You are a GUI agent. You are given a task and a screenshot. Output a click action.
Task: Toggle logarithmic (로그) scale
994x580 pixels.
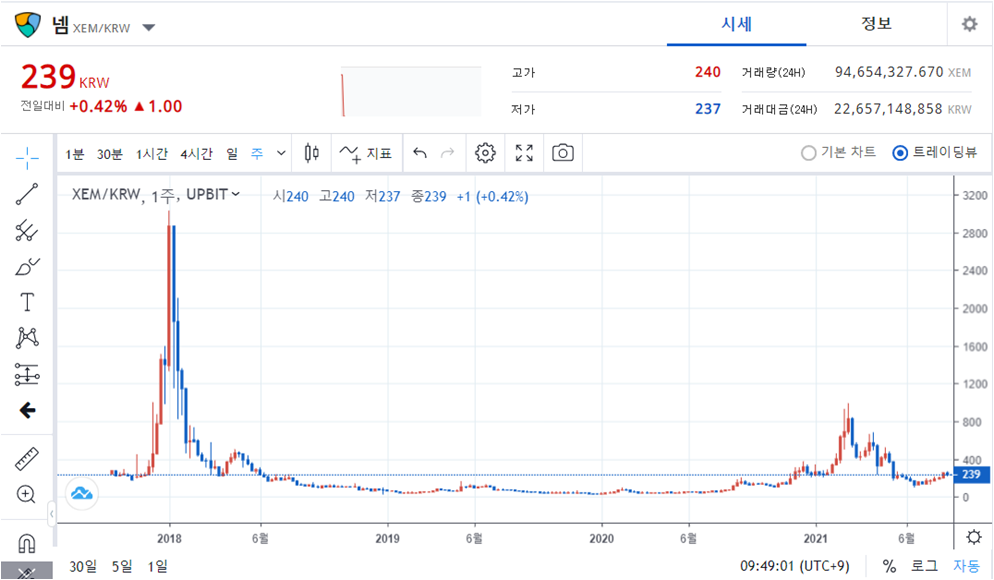[x=924, y=566]
